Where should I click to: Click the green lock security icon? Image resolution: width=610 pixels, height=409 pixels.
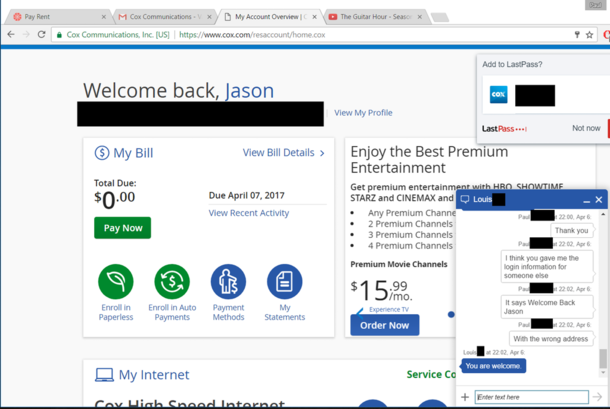point(59,35)
